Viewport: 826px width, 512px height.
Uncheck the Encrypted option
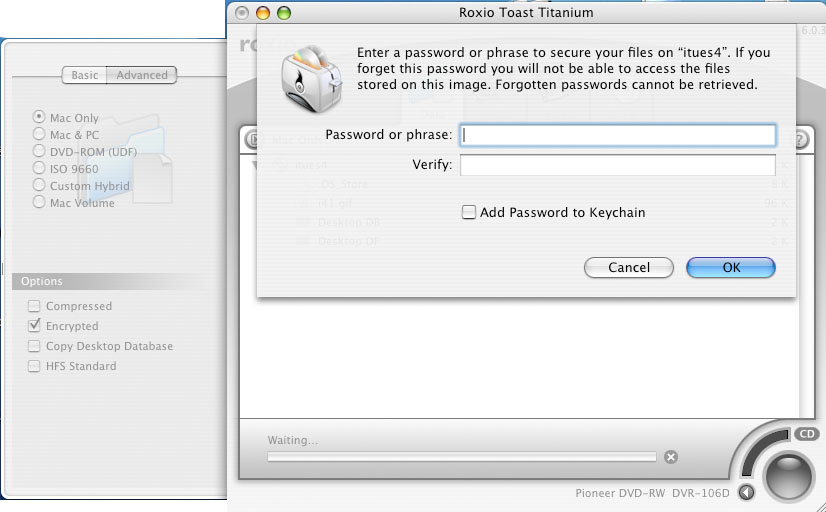coord(34,326)
